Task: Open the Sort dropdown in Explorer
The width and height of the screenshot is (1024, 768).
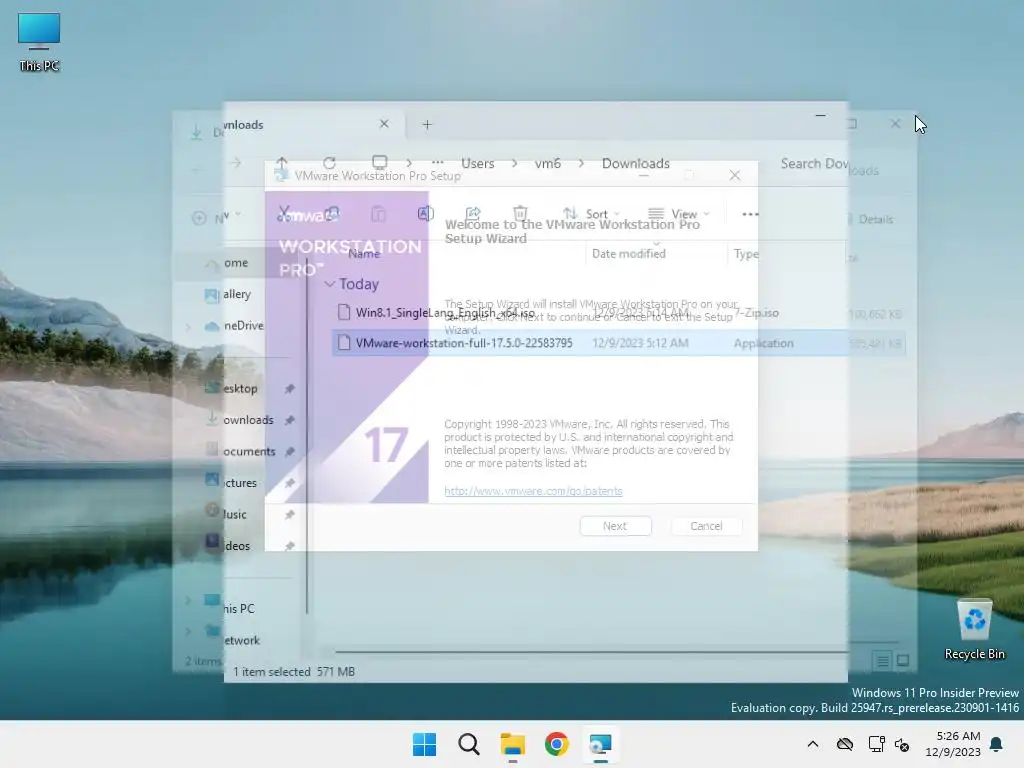Action: (592, 214)
